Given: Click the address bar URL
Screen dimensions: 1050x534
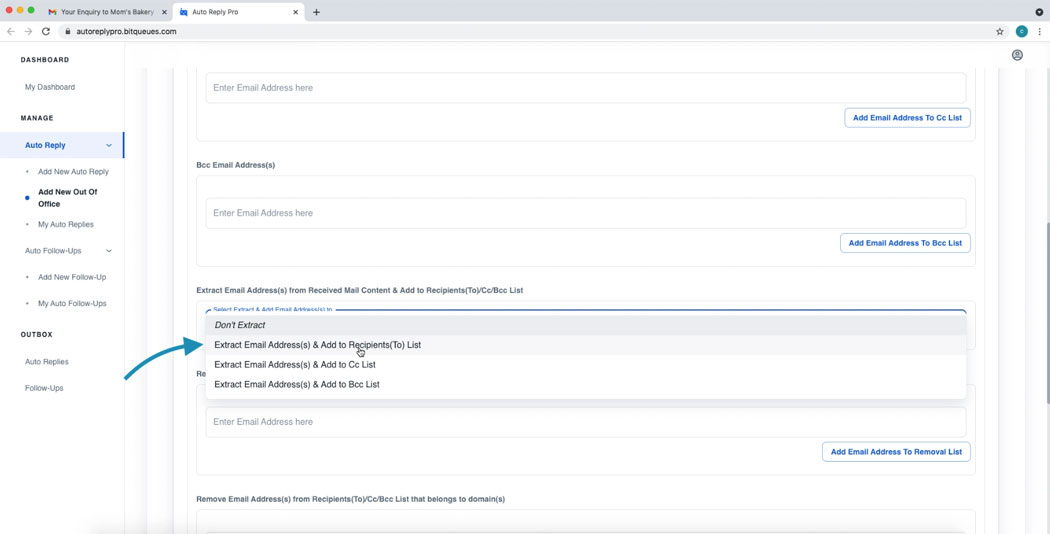Looking at the screenshot, I should pos(127,31).
